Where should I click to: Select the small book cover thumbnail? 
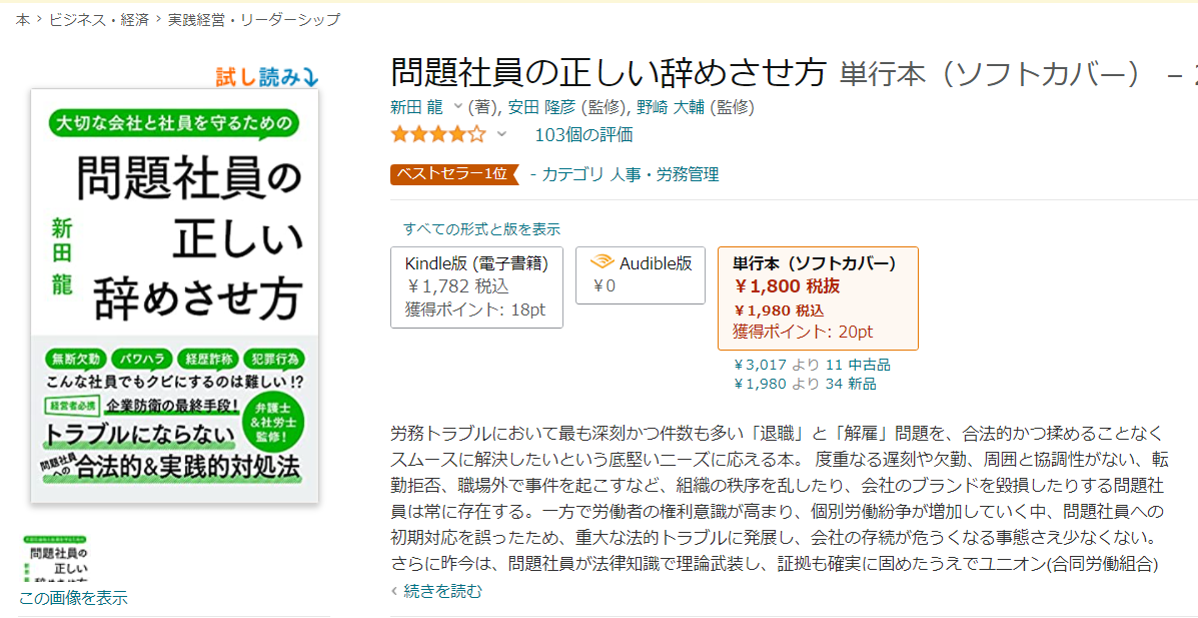click(57, 560)
